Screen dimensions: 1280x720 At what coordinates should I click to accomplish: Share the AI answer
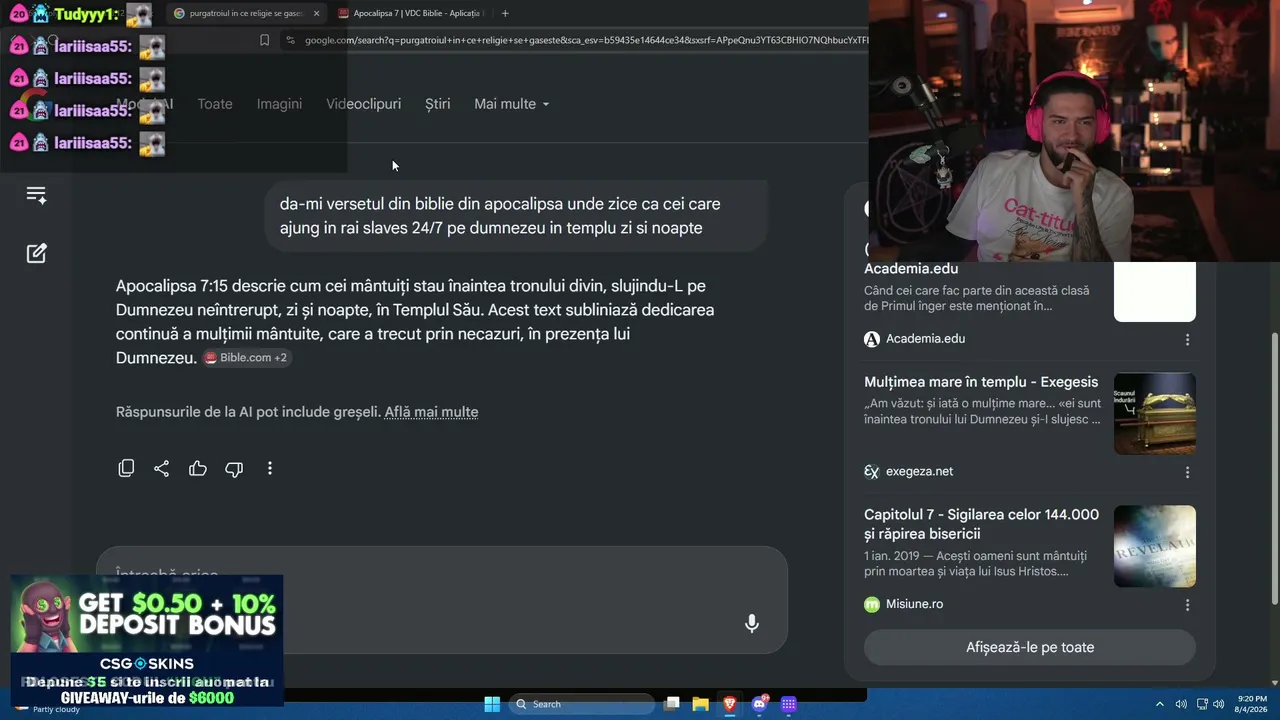(x=161, y=468)
